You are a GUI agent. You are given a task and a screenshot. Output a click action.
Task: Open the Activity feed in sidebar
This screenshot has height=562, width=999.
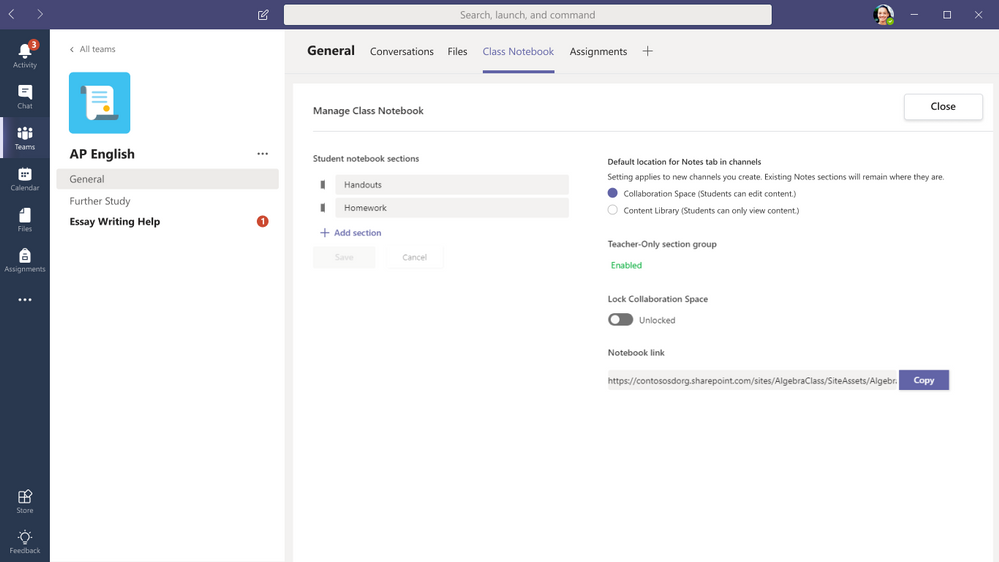[25, 54]
